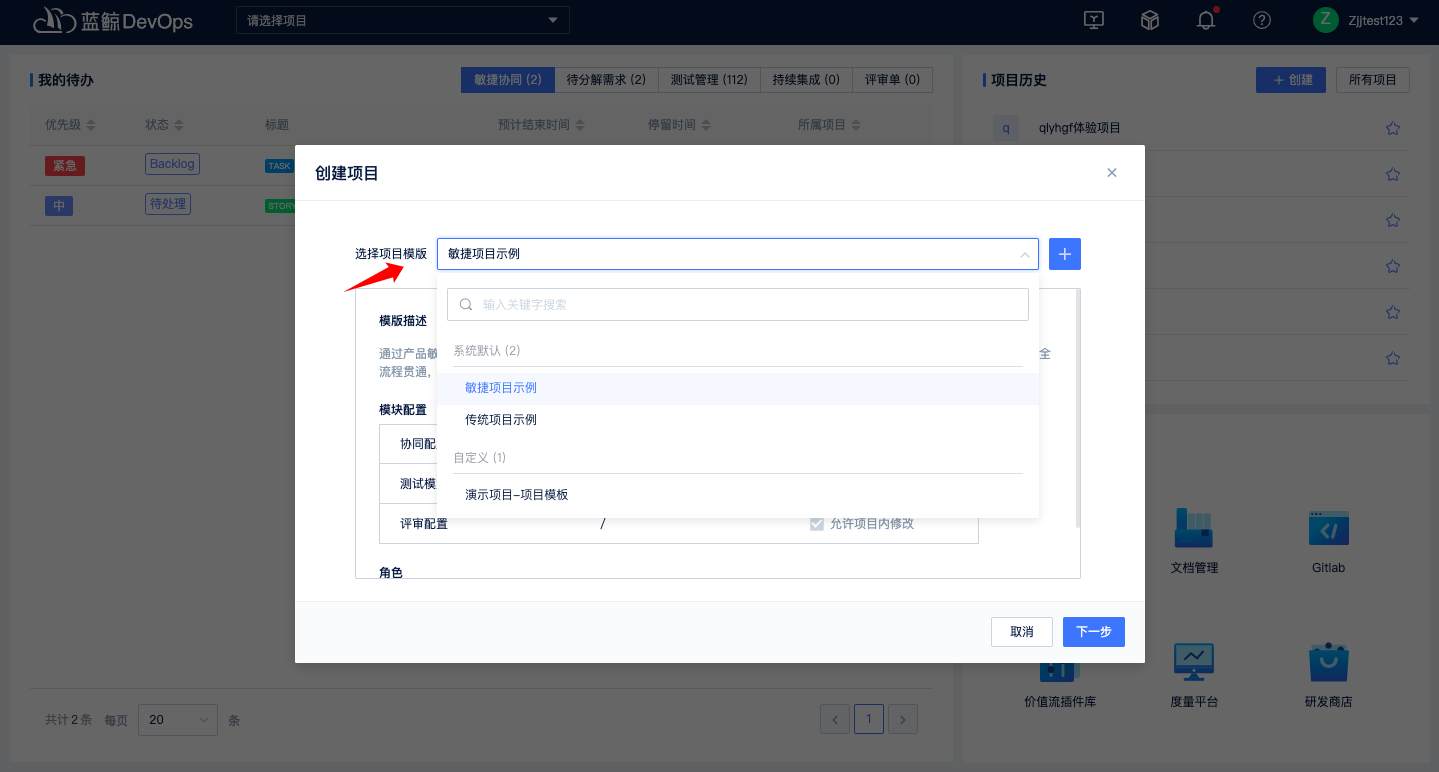
Task: Close the 创建项目 dialog with X
Action: point(1111,173)
